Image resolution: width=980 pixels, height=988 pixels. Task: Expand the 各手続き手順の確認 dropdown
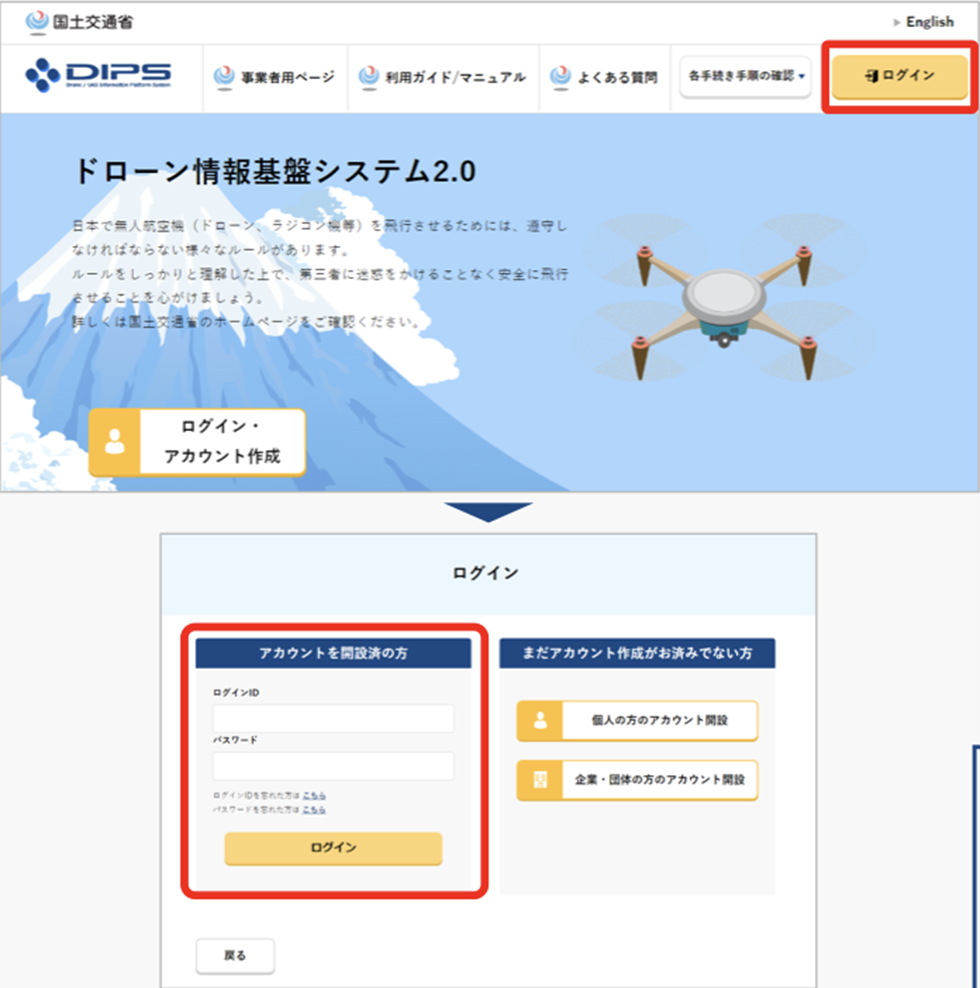coord(745,76)
